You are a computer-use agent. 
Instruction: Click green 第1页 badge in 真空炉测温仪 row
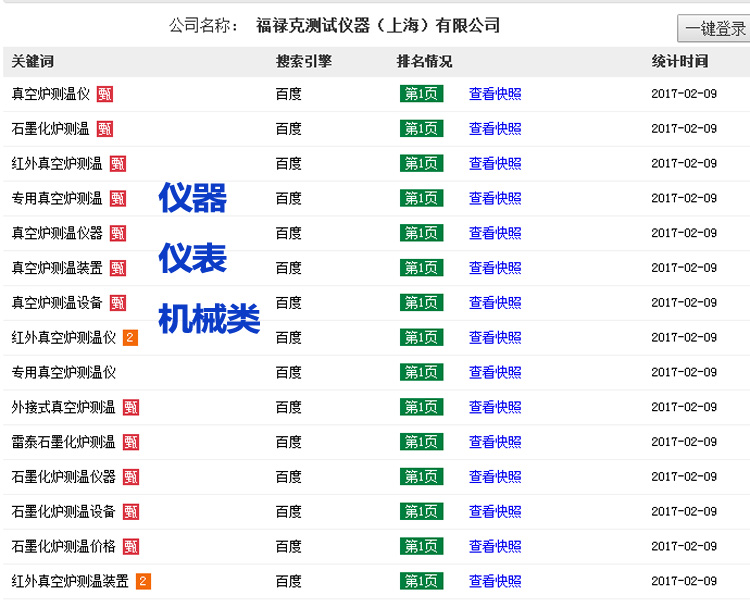tap(421, 94)
